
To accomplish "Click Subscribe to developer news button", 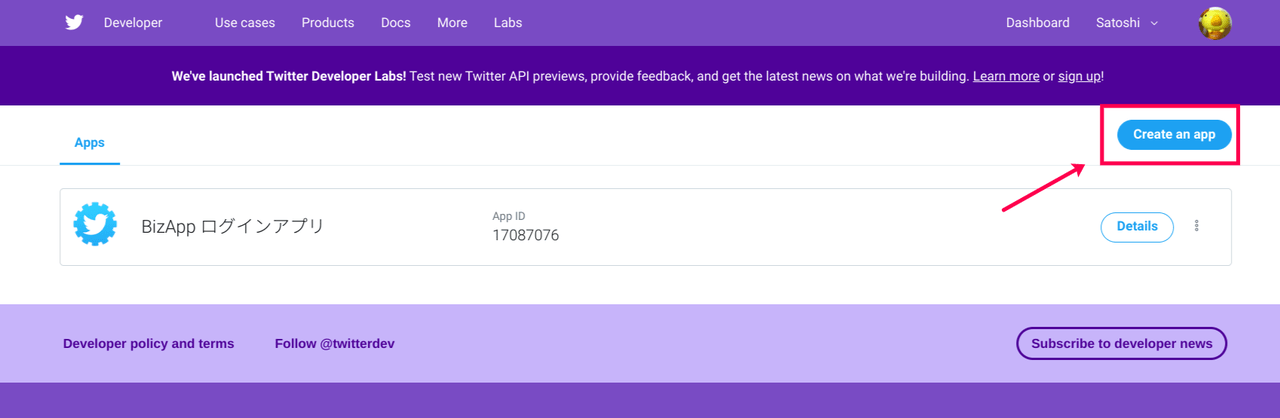I will tap(1122, 343).
